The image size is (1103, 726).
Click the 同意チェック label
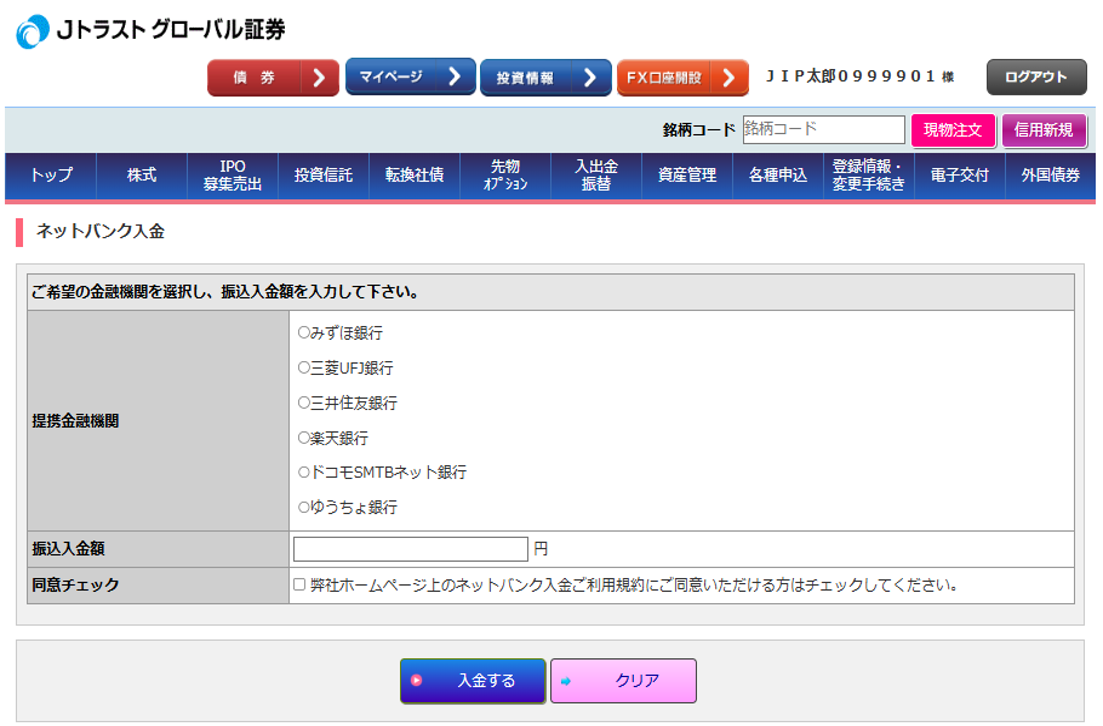tap(75, 585)
